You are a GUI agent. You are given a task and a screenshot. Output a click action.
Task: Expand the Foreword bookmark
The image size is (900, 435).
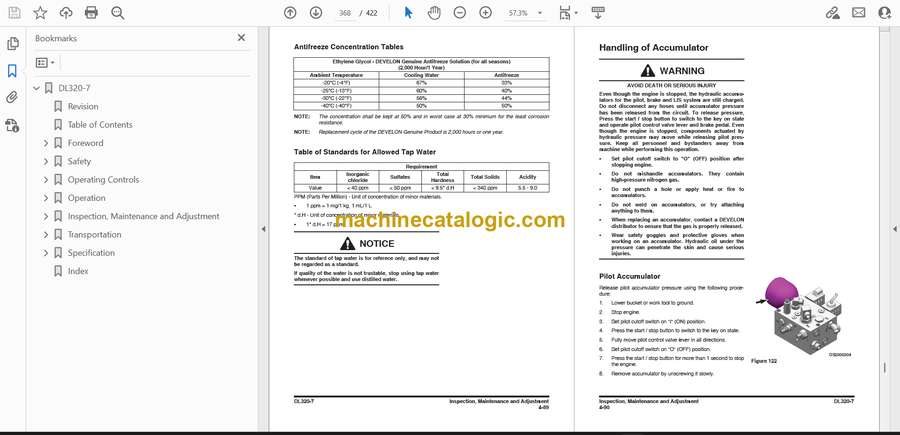[46, 143]
